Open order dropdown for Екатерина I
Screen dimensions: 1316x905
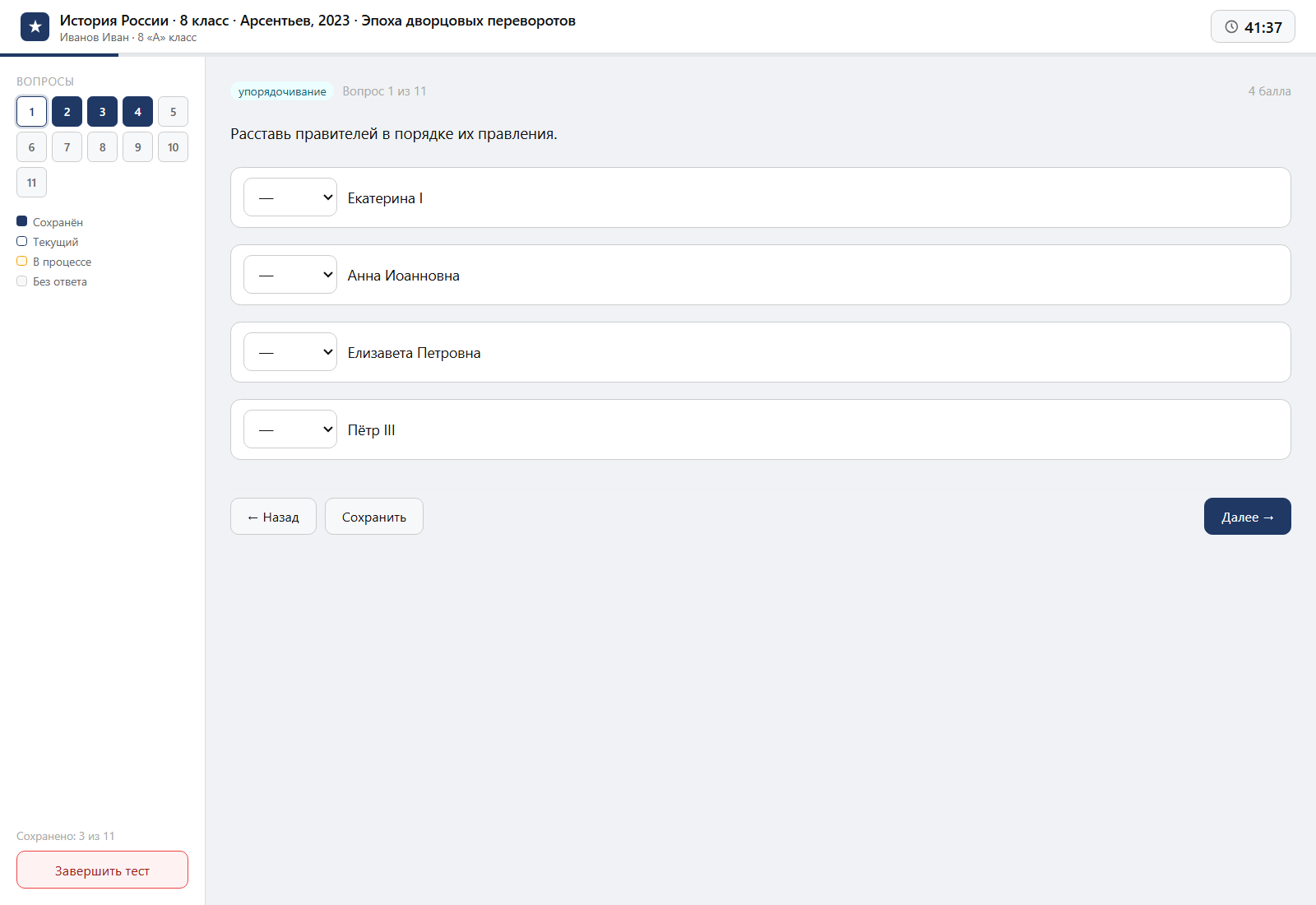290,197
